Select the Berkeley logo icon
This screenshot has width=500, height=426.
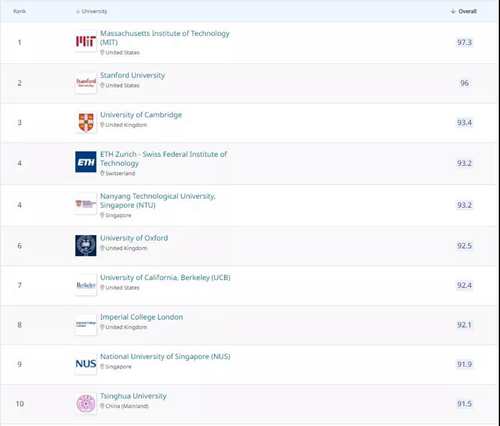coord(86,285)
